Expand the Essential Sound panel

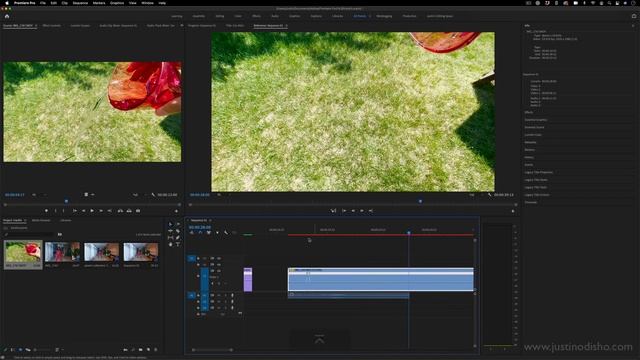click(534, 127)
